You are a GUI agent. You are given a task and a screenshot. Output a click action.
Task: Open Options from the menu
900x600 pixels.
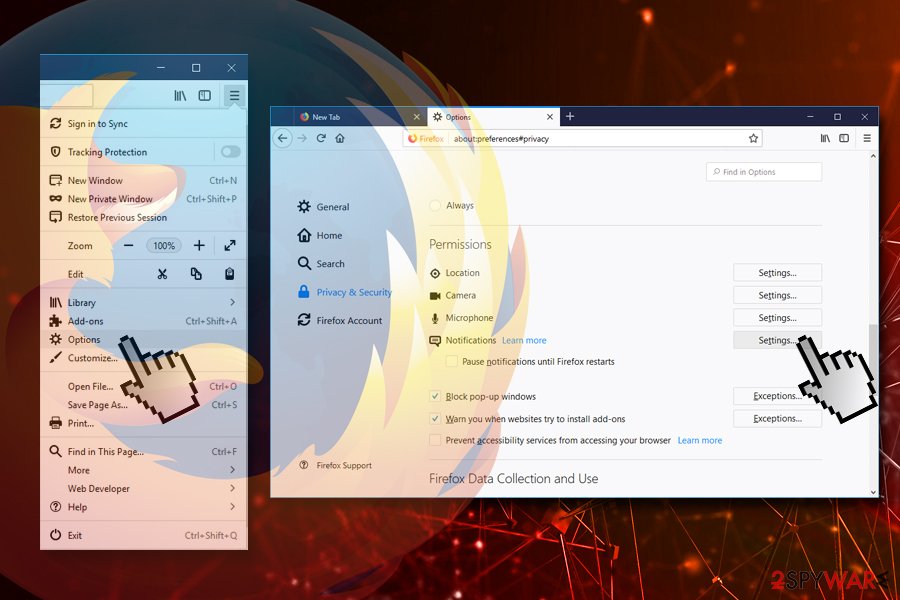tap(144, 339)
